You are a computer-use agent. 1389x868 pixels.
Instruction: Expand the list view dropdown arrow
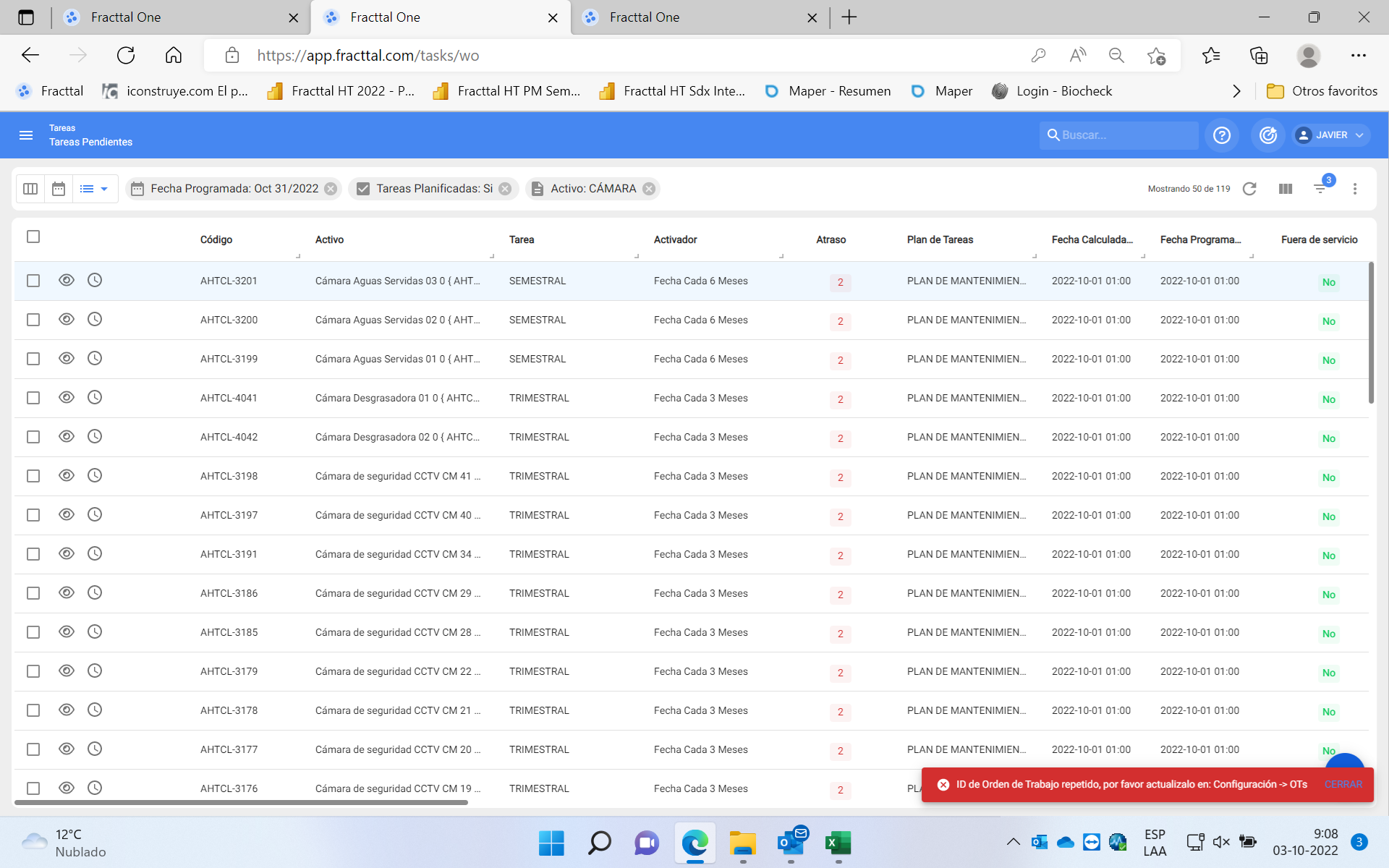[104, 189]
